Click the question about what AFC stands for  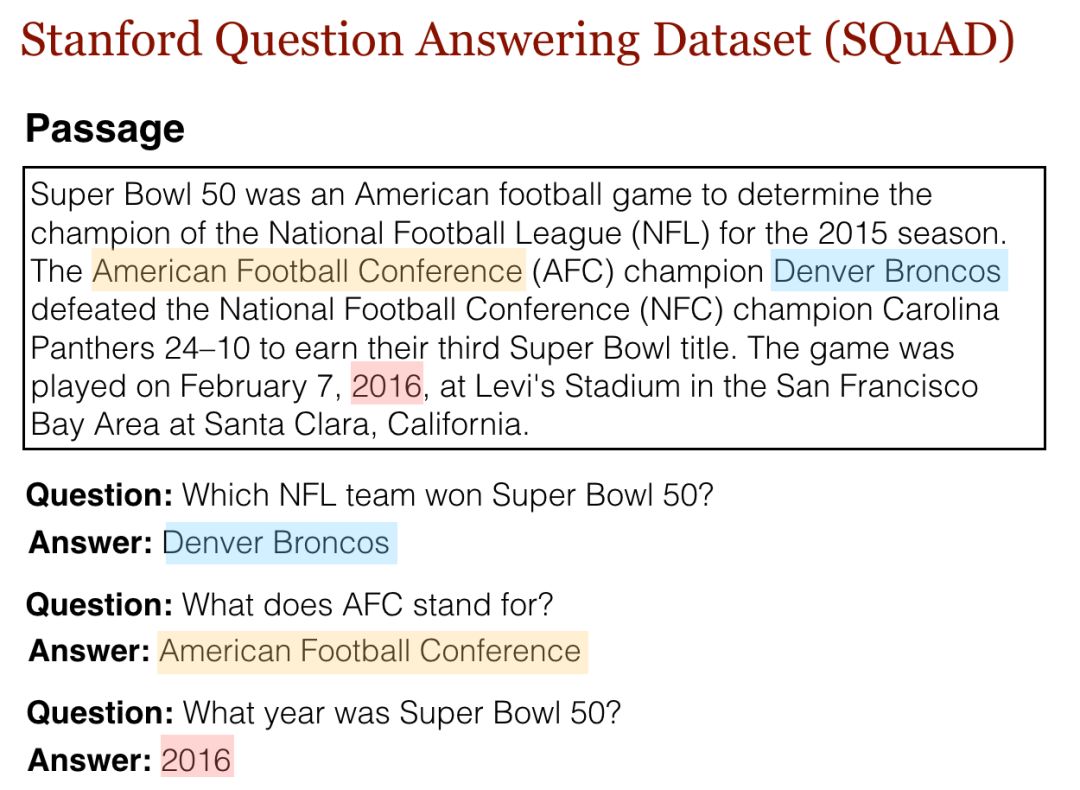click(x=367, y=605)
